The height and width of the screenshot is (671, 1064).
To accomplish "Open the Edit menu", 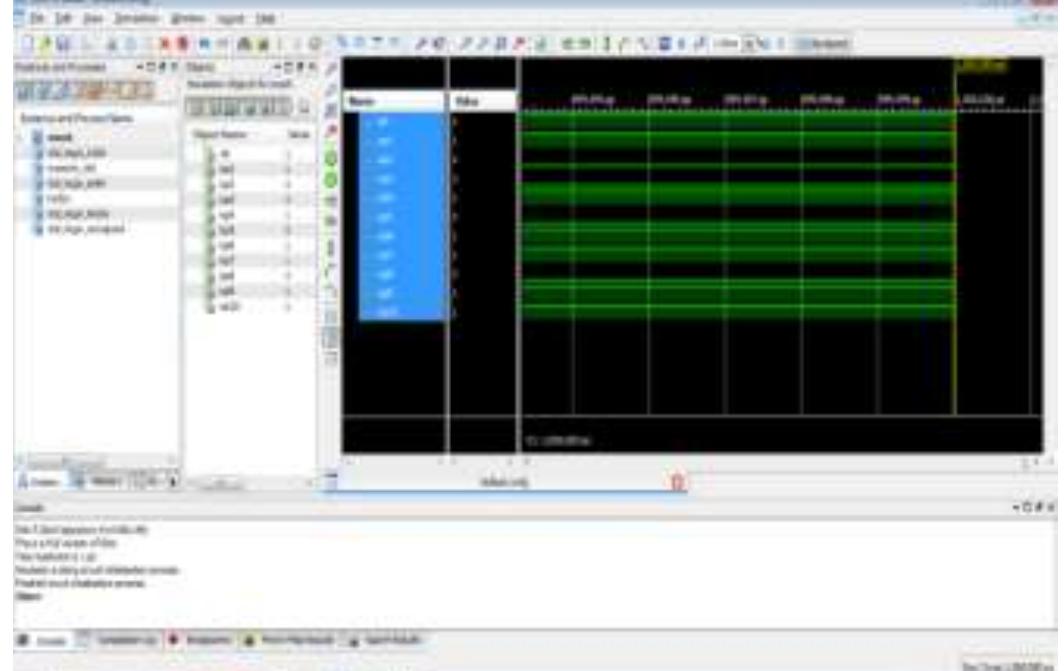I will [63, 18].
